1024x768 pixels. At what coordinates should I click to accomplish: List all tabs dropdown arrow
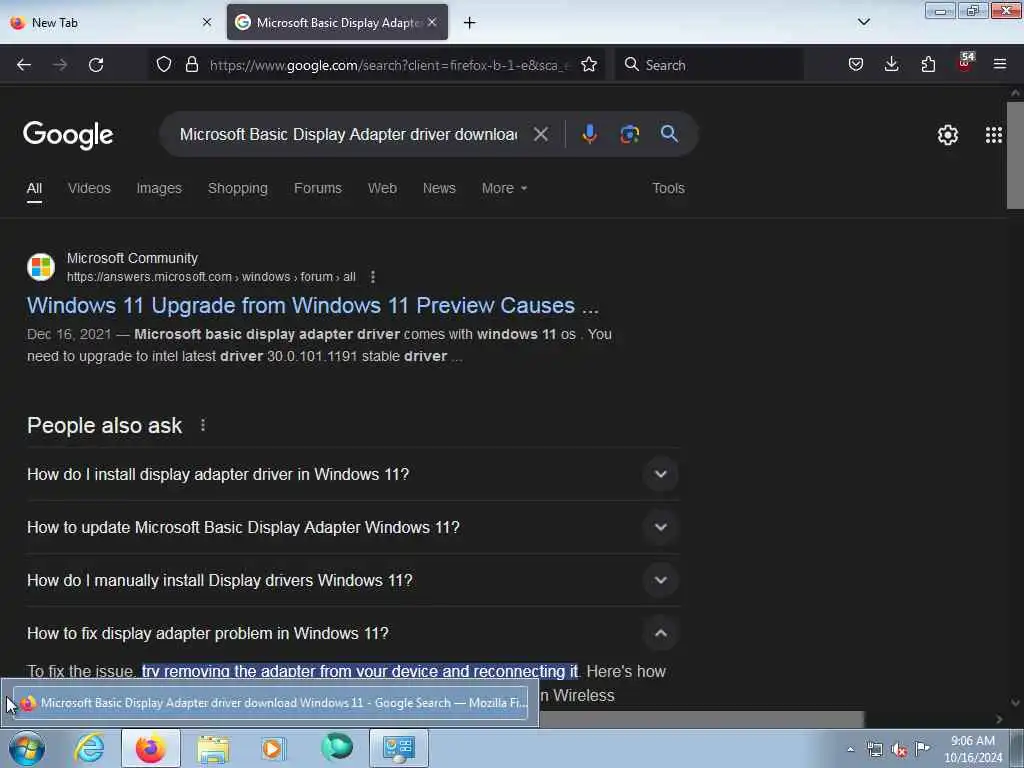(864, 22)
